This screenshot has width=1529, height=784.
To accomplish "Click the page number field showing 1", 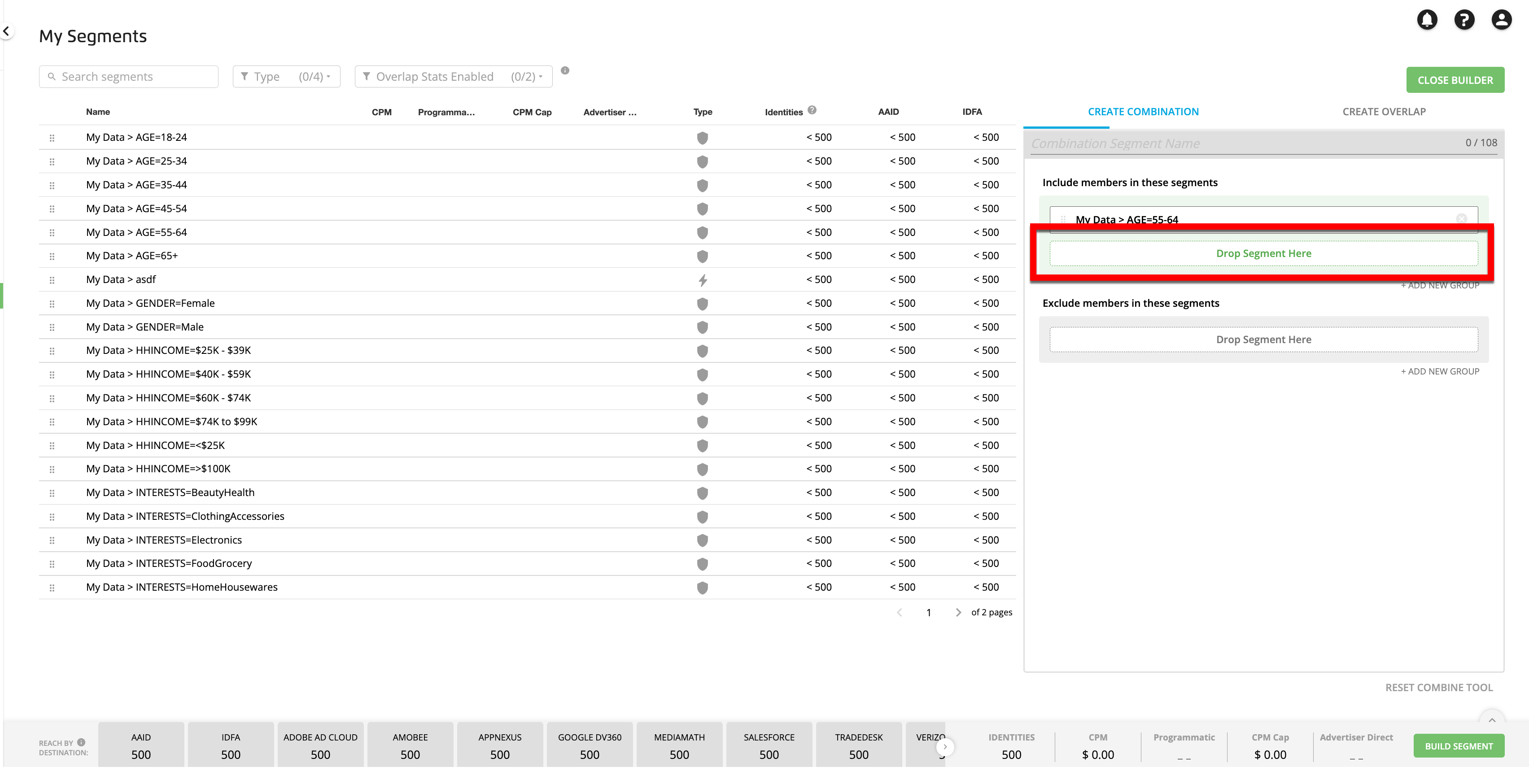I will click(928, 612).
